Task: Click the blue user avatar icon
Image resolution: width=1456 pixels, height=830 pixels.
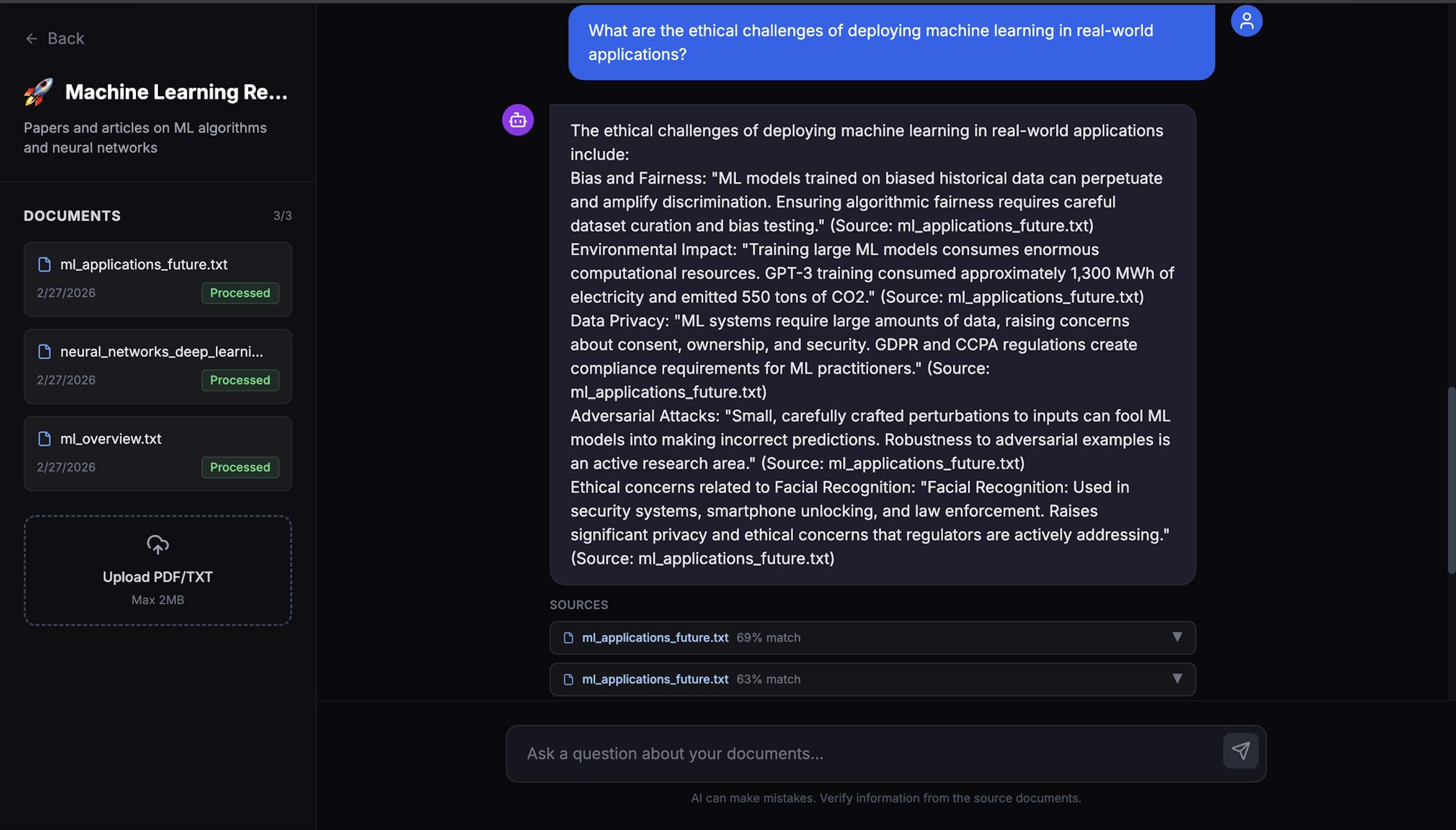Action: pyautogui.click(x=1246, y=22)
